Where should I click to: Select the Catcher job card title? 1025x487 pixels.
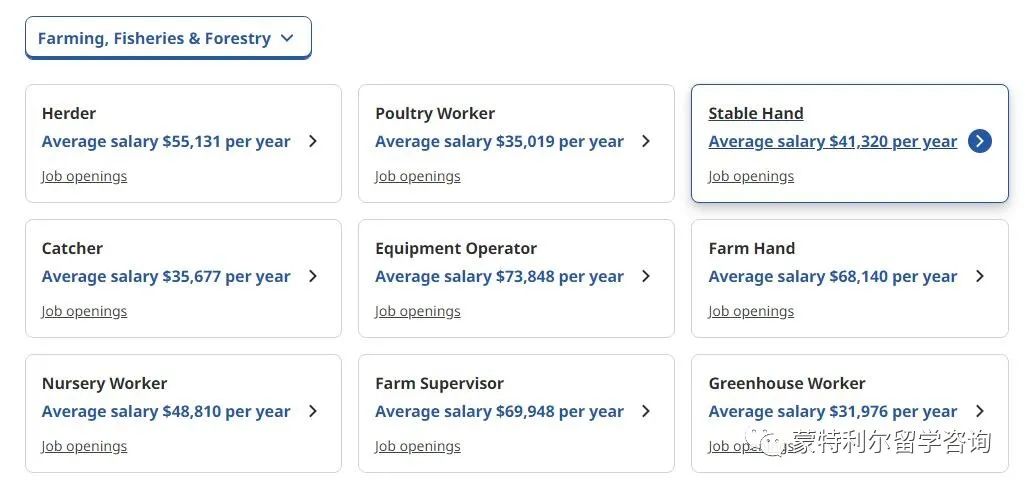coord(72,248)
